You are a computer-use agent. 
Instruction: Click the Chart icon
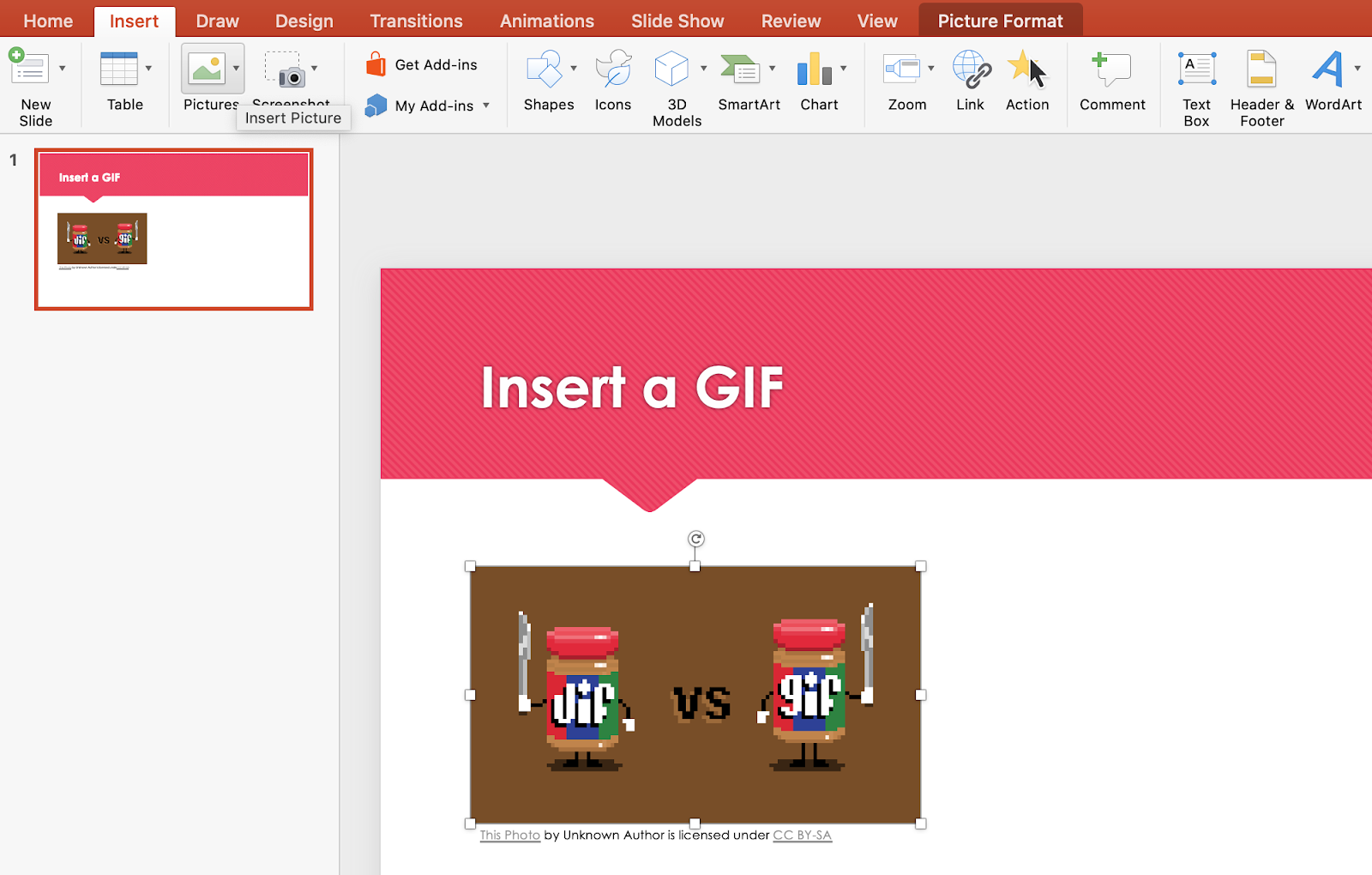(x=814, y=69)
